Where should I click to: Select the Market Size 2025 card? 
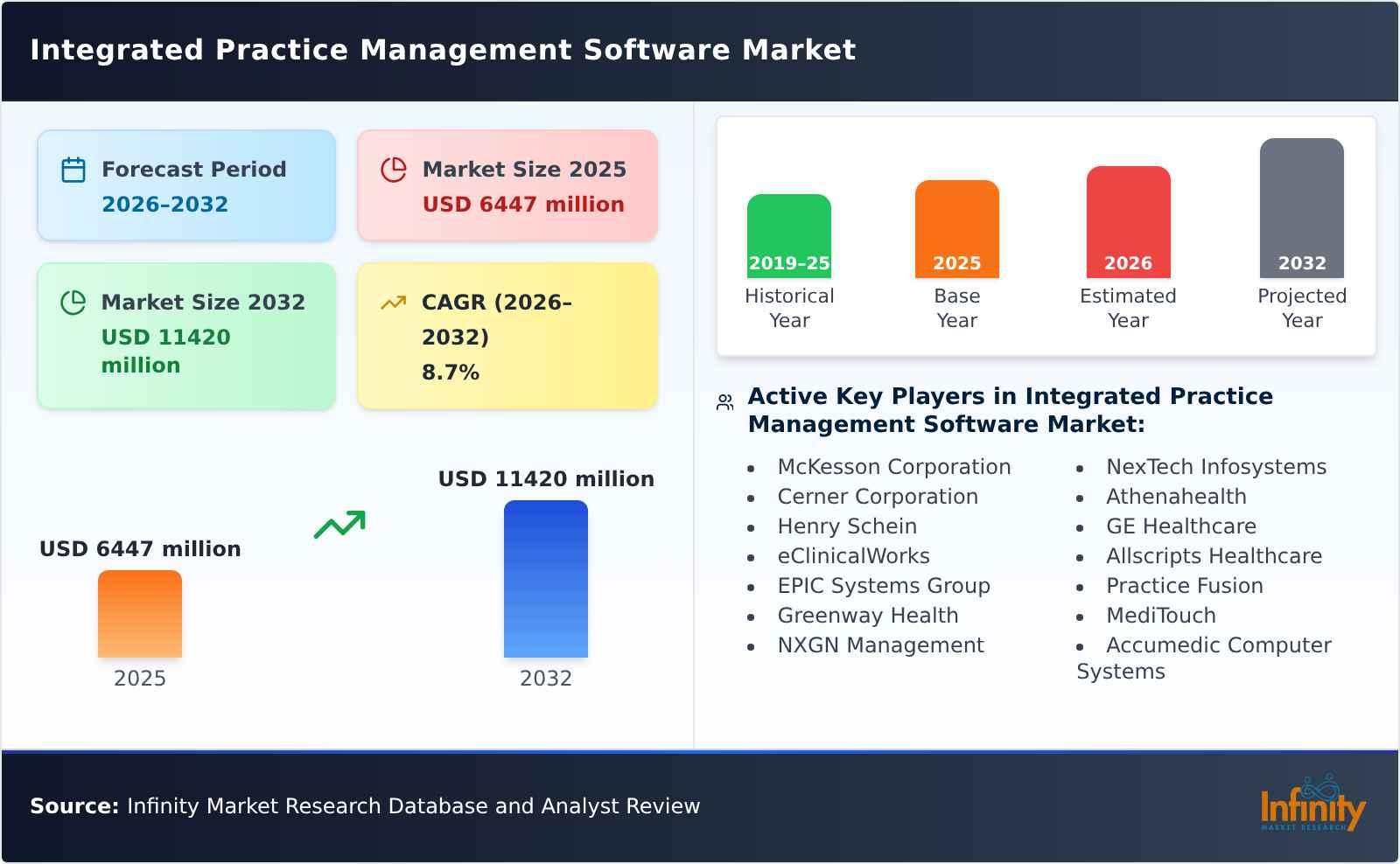point(507,185)
